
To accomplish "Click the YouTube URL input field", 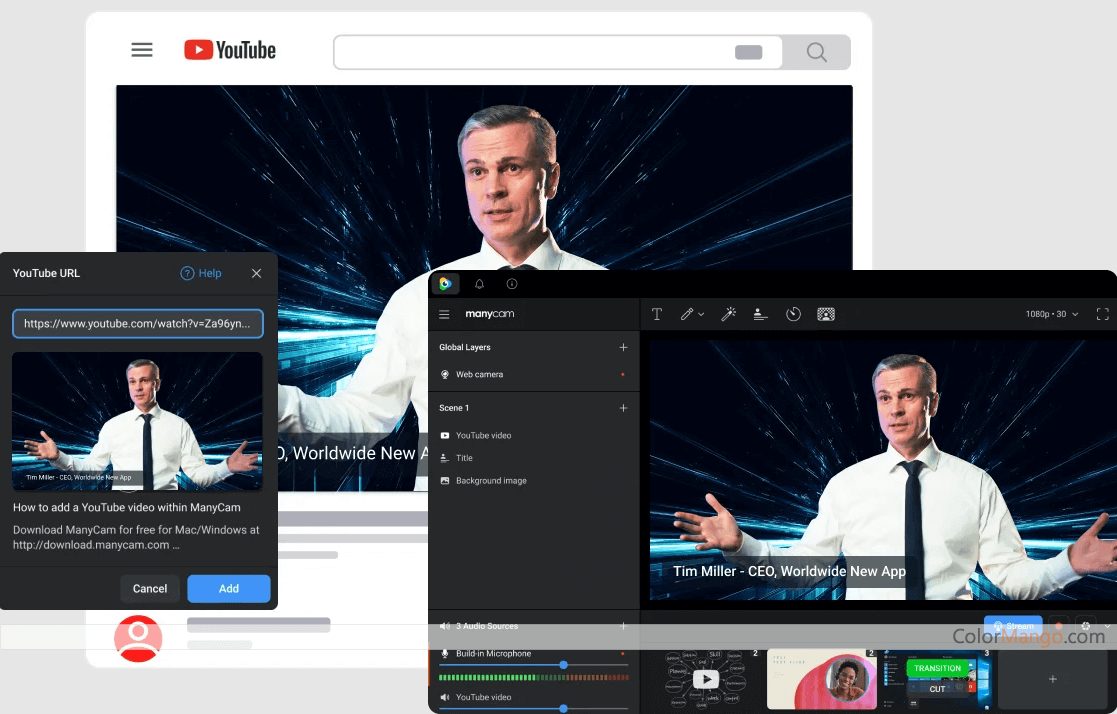I will click(x=137, y=324).
